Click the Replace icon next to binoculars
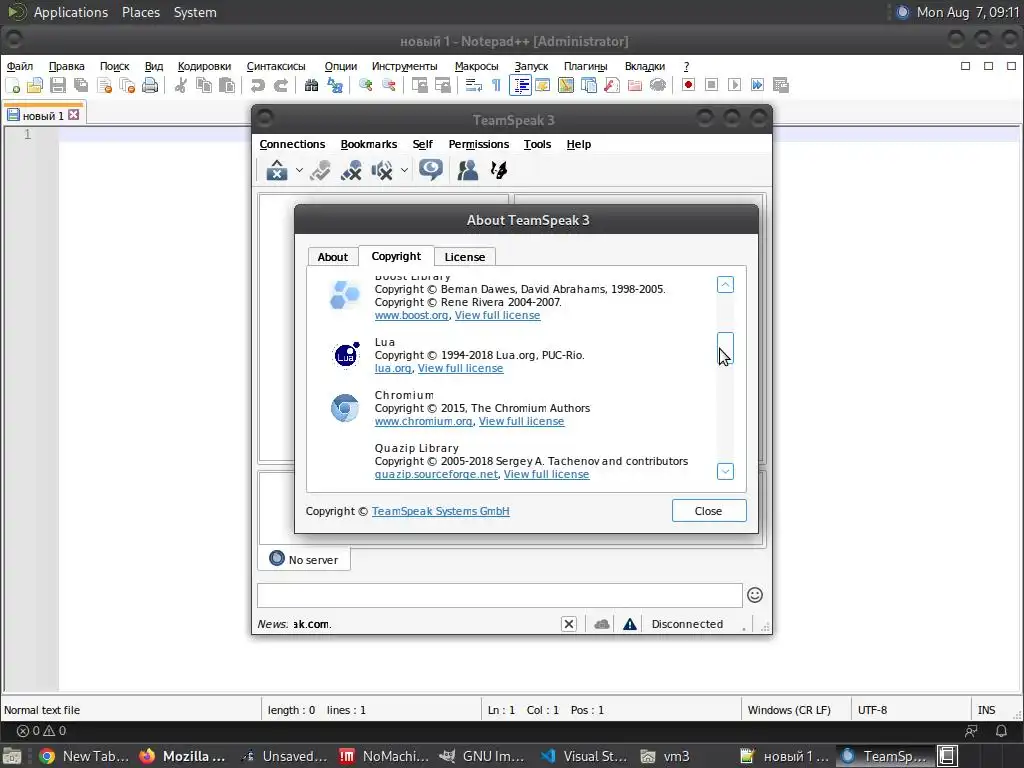Screen dimensions: 1024x768 click(x=335, y=85)
